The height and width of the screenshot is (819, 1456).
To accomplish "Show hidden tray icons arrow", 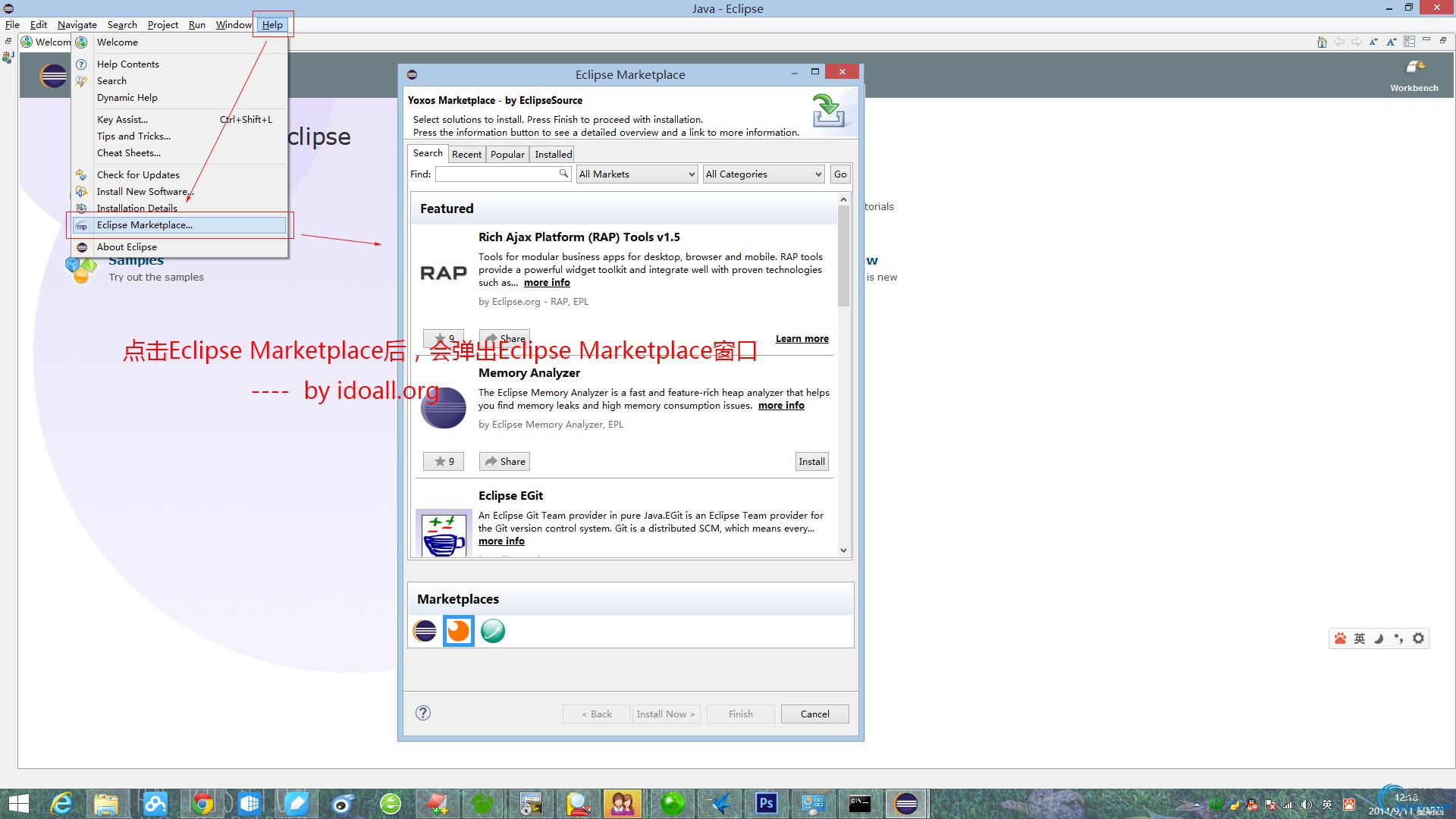I will [x=1197, y=805].
